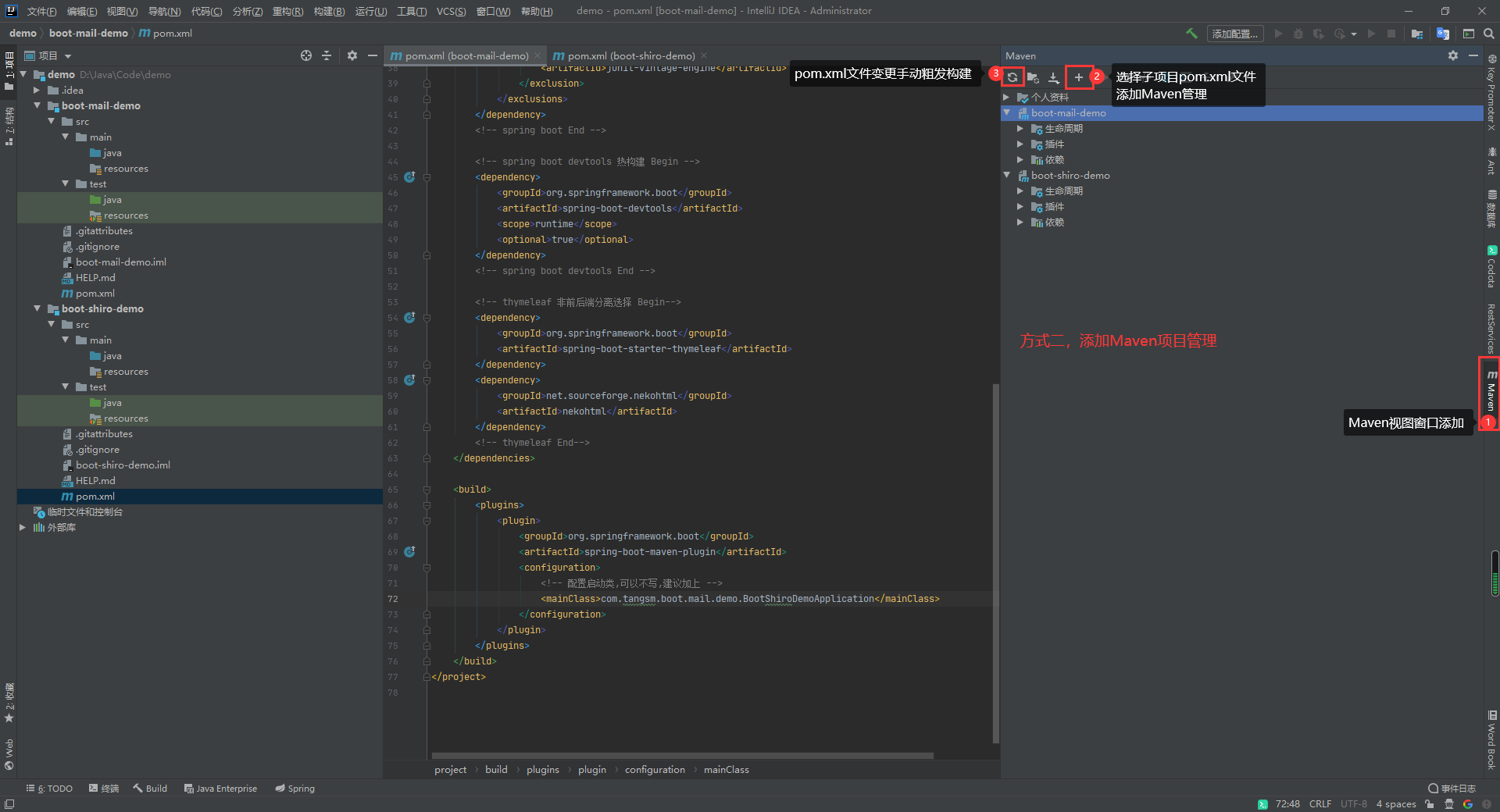Click collapse all icon in Project panel
1500x812 pixels.
click(327, 55)
